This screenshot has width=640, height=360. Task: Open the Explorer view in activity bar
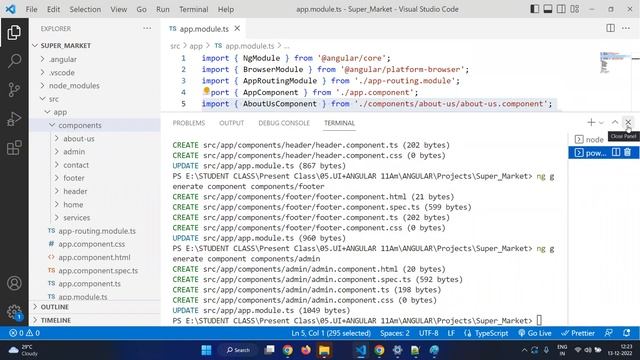tap(14, 33)
